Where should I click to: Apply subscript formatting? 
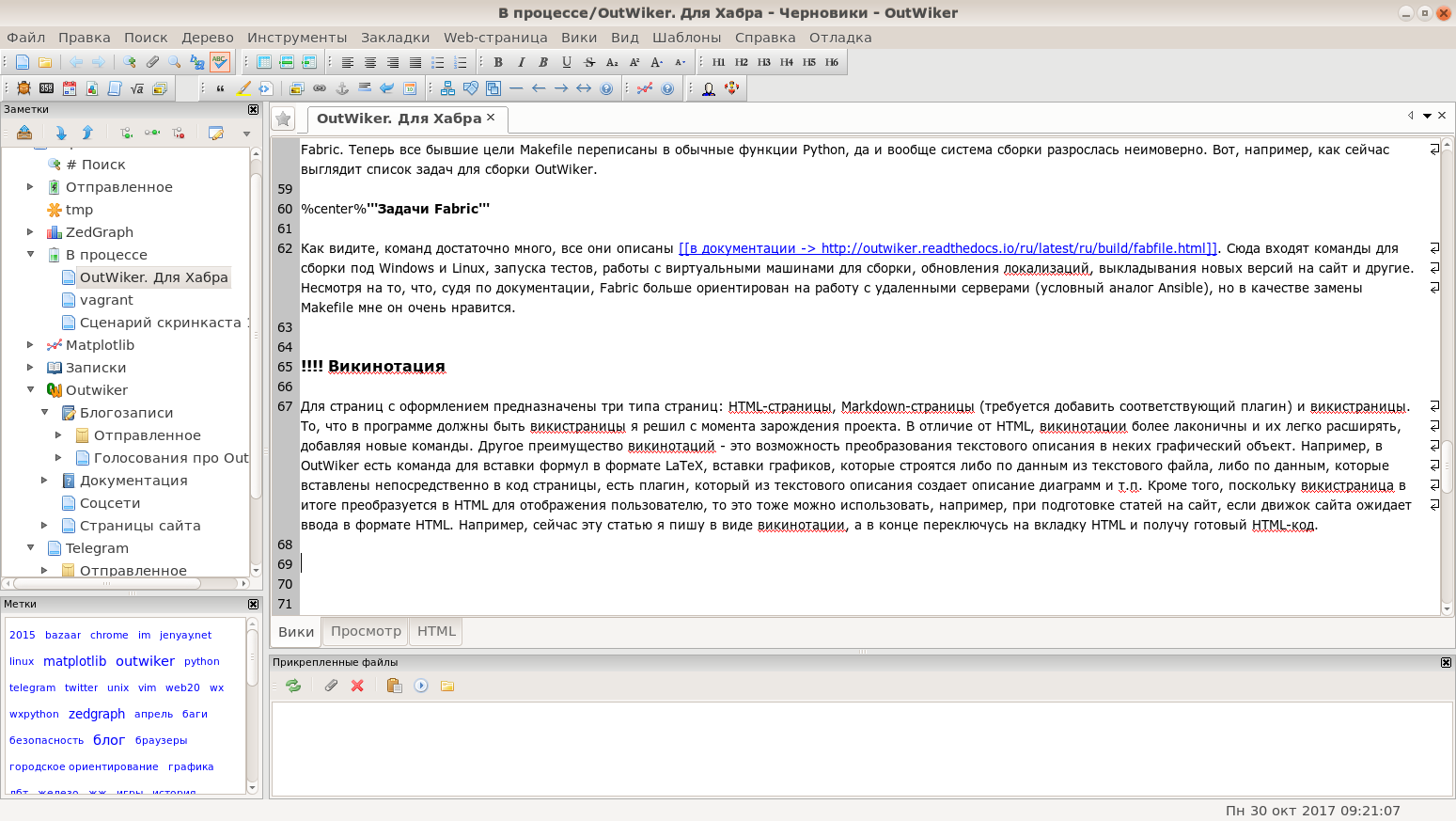pyautogui.click(x=612, y=62)
